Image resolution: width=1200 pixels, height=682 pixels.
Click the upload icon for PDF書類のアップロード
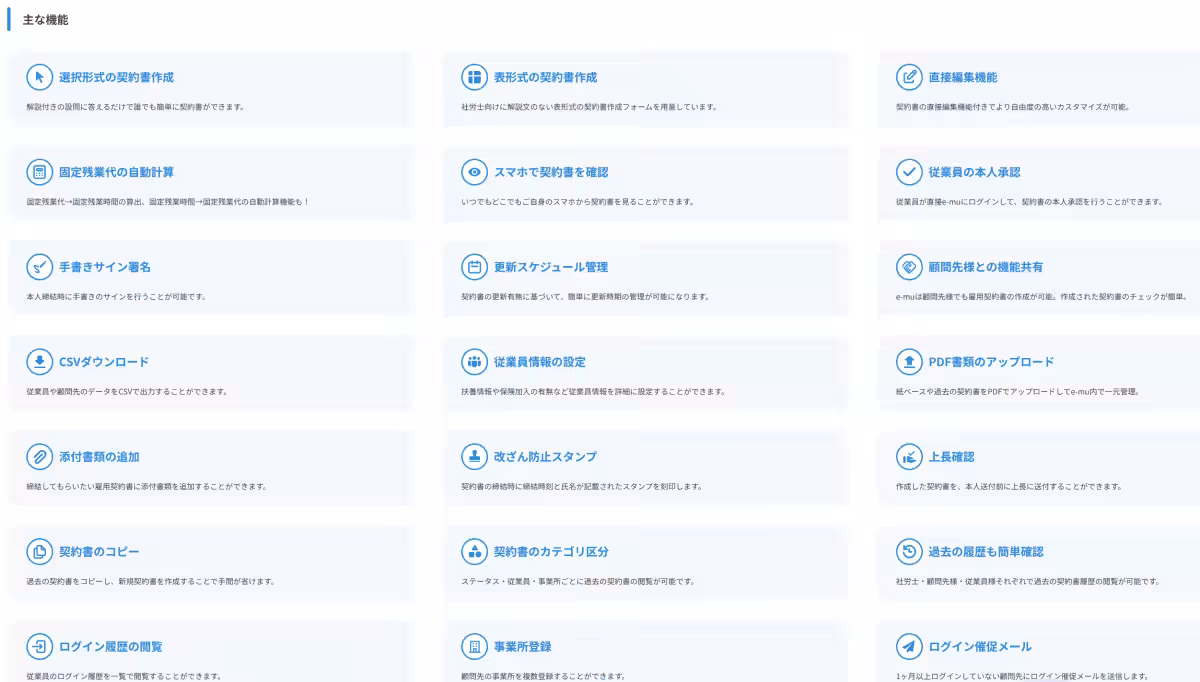909,362
